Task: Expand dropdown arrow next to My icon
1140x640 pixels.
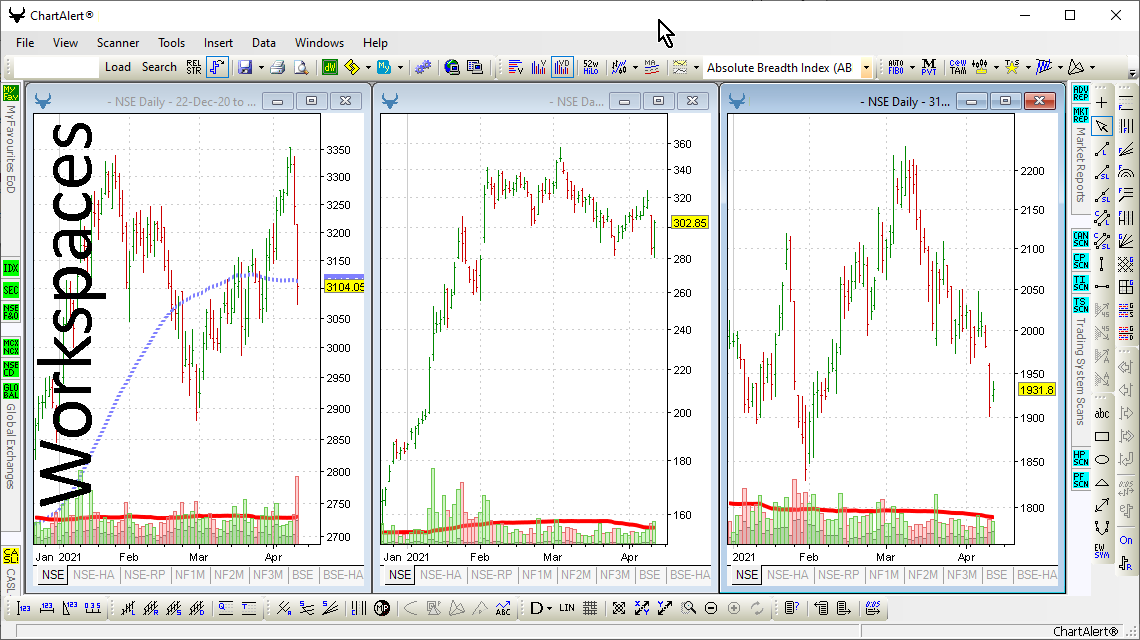Action: click(x=400, y=68)
